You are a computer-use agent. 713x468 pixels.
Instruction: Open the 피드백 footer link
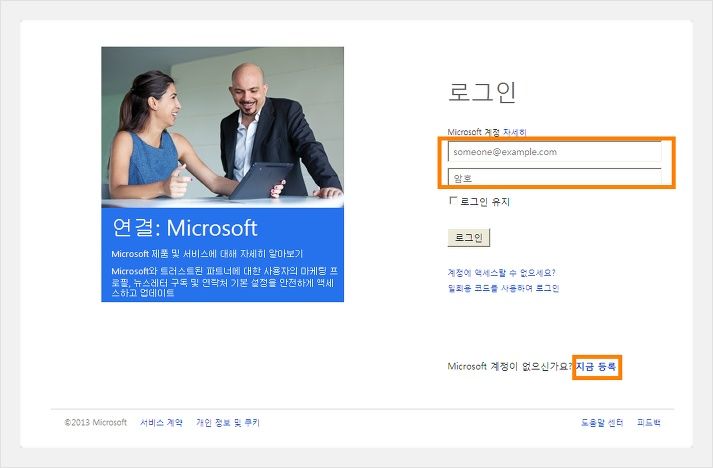click(x=649, y=423)
